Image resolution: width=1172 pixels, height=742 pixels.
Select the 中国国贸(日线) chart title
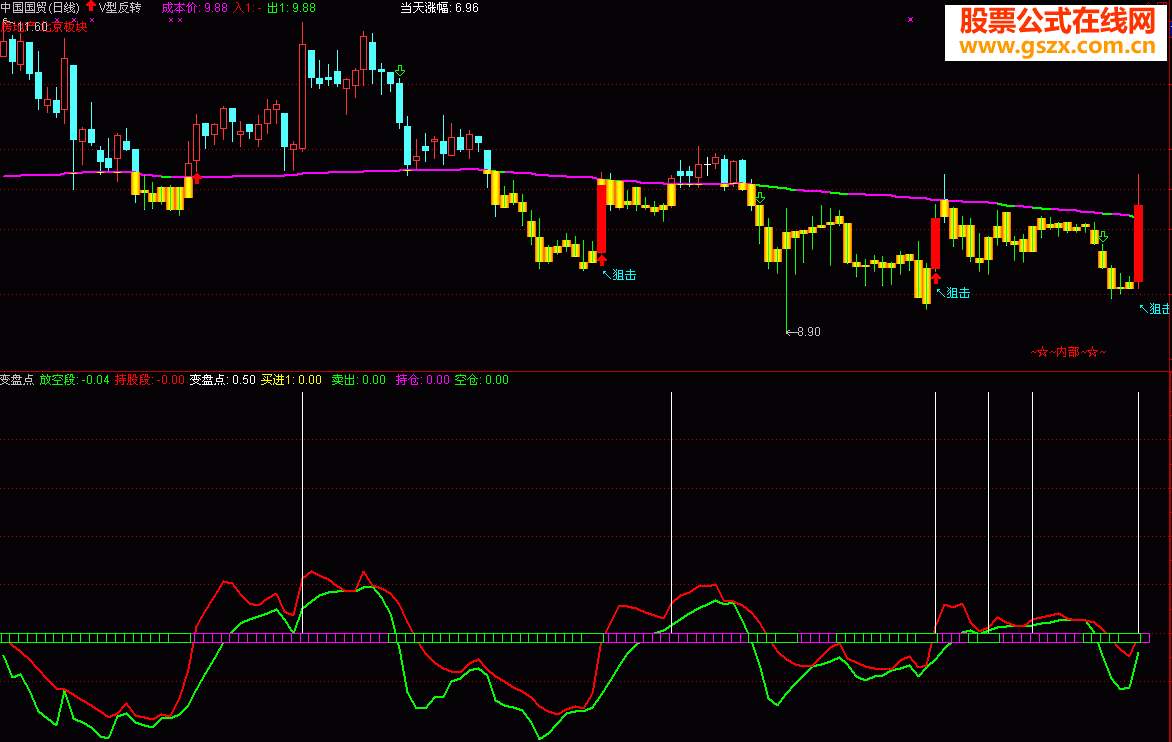pos(40,7)
